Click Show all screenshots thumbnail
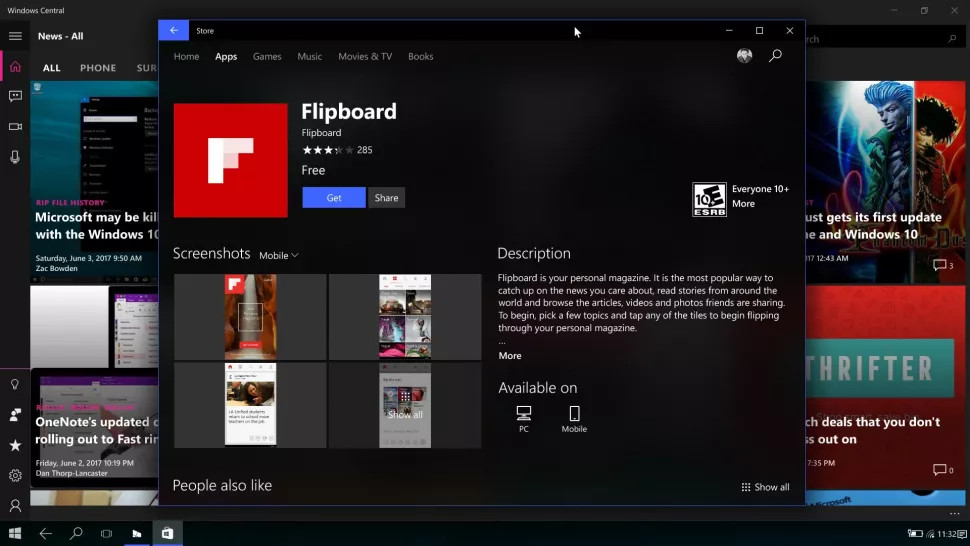The height and width of the screenshot is (546, 970). 405,405
